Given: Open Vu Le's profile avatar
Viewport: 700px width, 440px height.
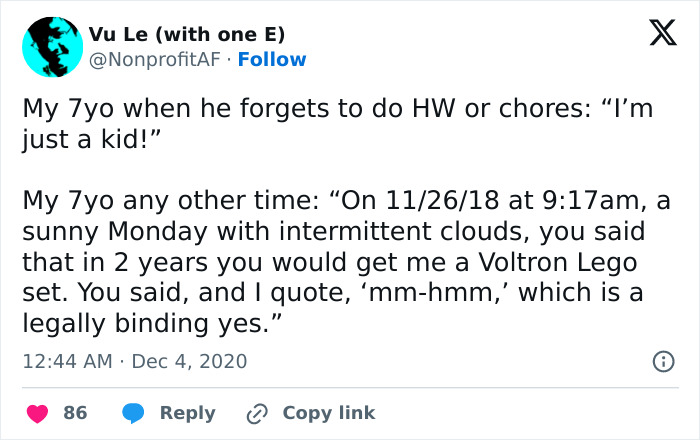Looking at the screenshot, I should 52,47.
